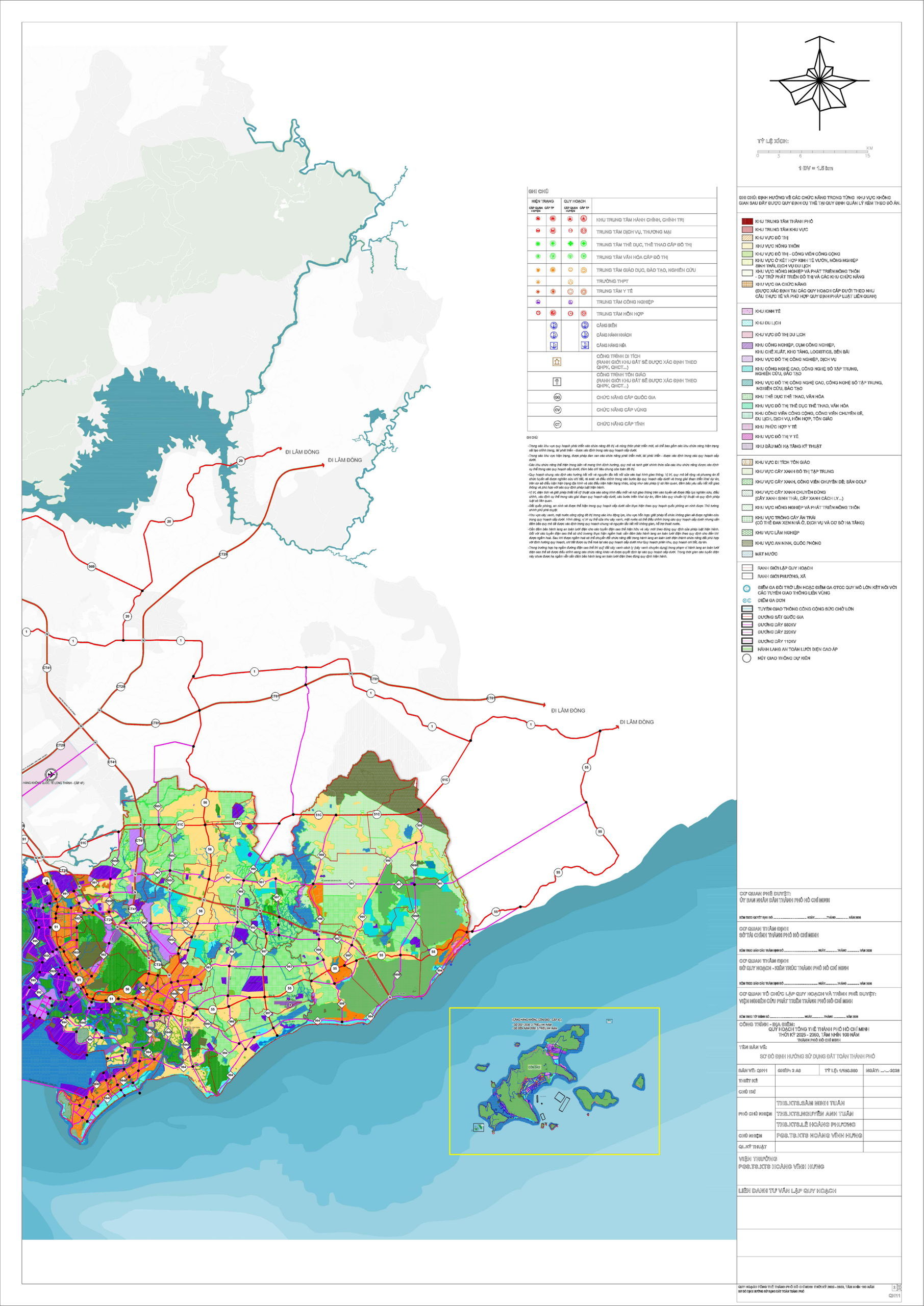
Task: Click the Khu phức hợp y tế swatch
Action: tap(747, 426)
